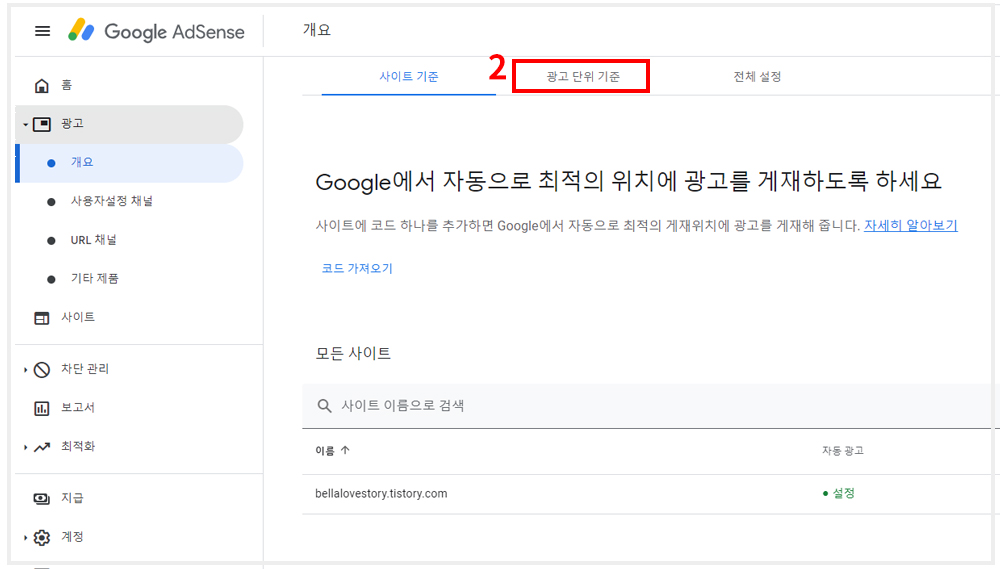Collapse the 광고 menu section arrow
1000x569 pixels.
coord(26,124)
